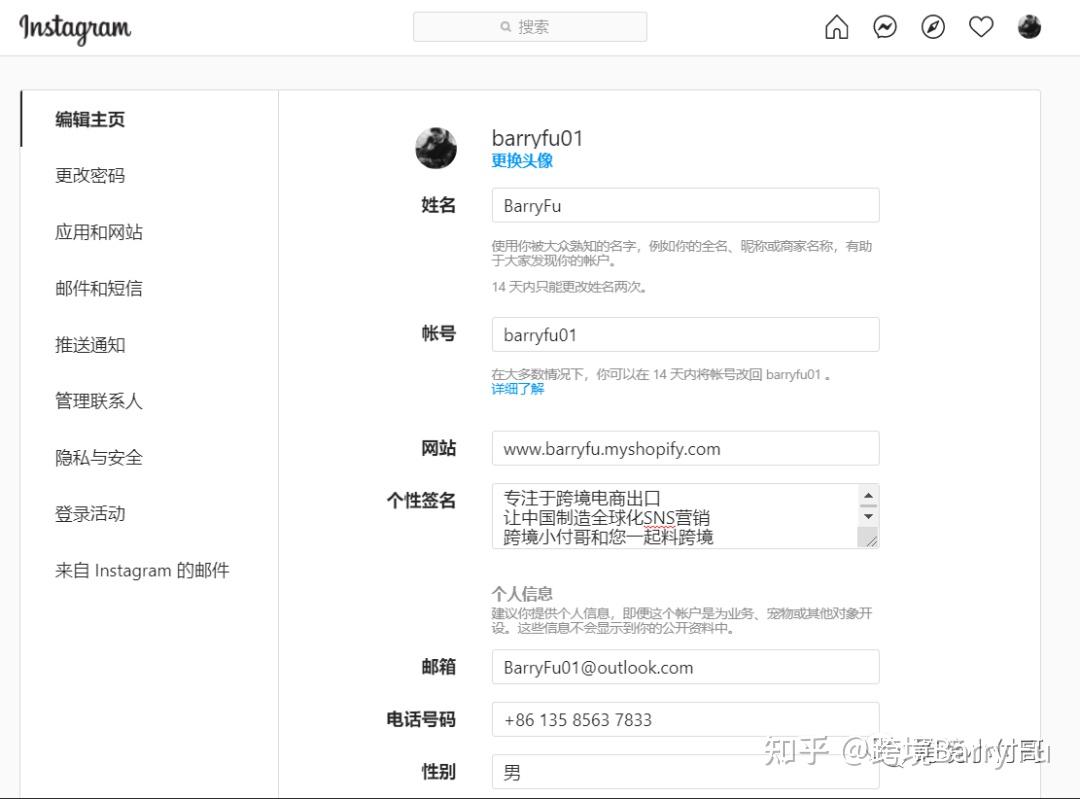The width and height of the screenshot is (1080, 799).
Task: Click the 姓名 field containing BarryFu
Action: click(x=685, y=205)
